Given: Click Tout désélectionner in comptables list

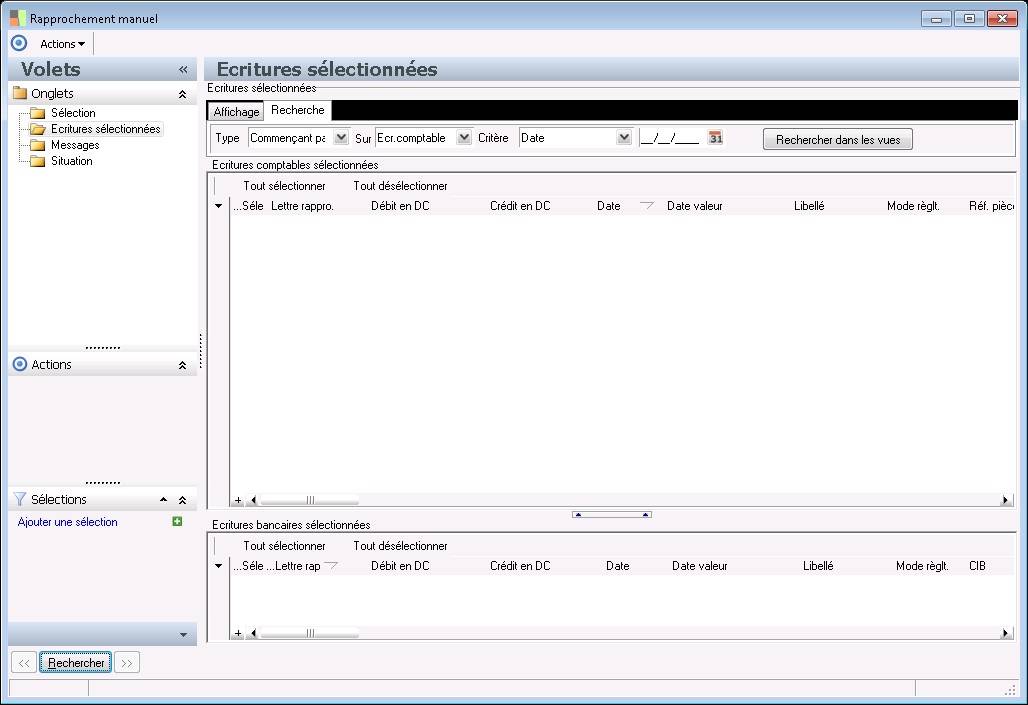Looking at the screenshot, I should click(401, 186).
